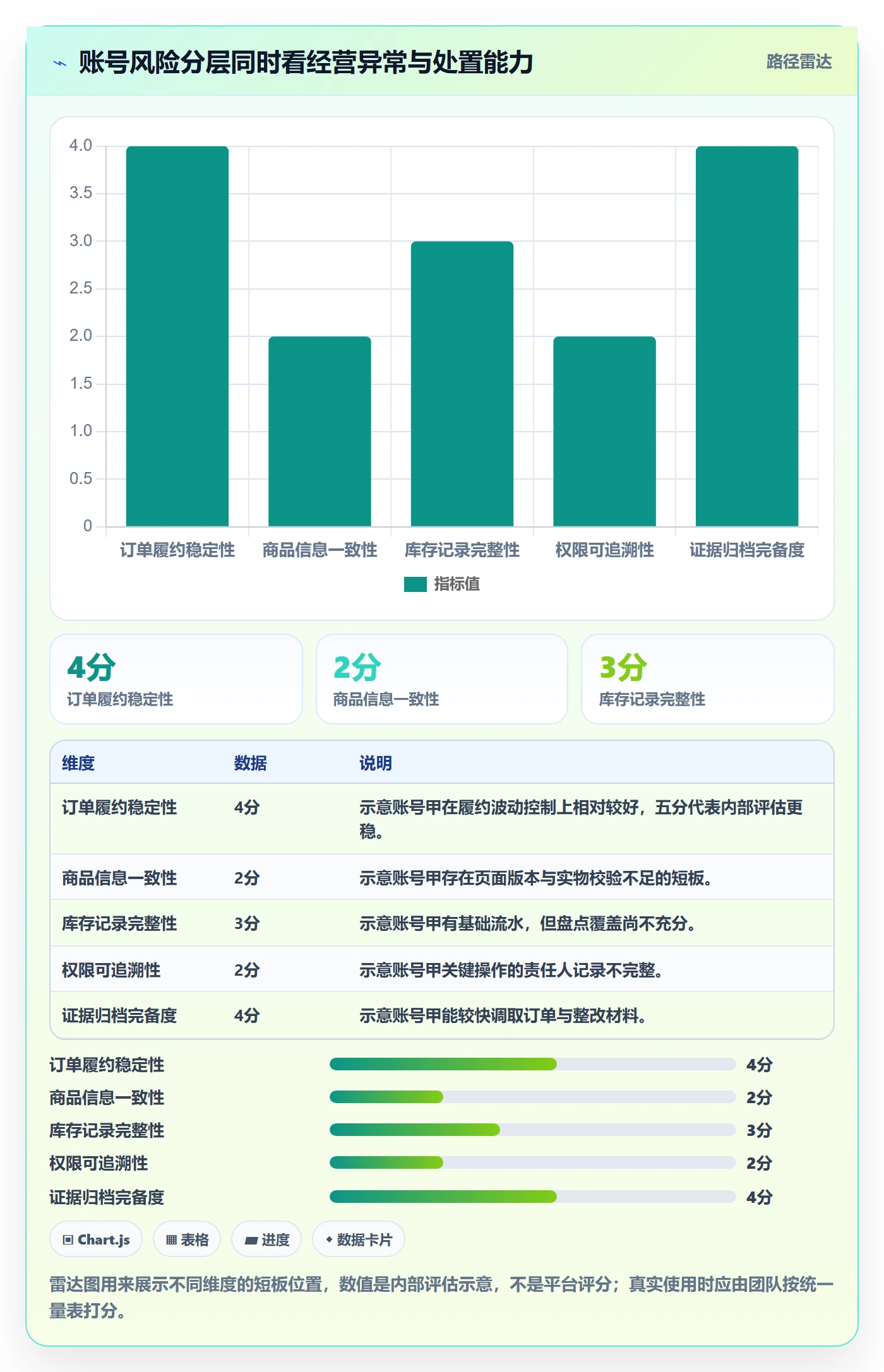Select the chart bar for 证据归档完备度
This screenshot has width=884, height=1372.
point(747,336)
